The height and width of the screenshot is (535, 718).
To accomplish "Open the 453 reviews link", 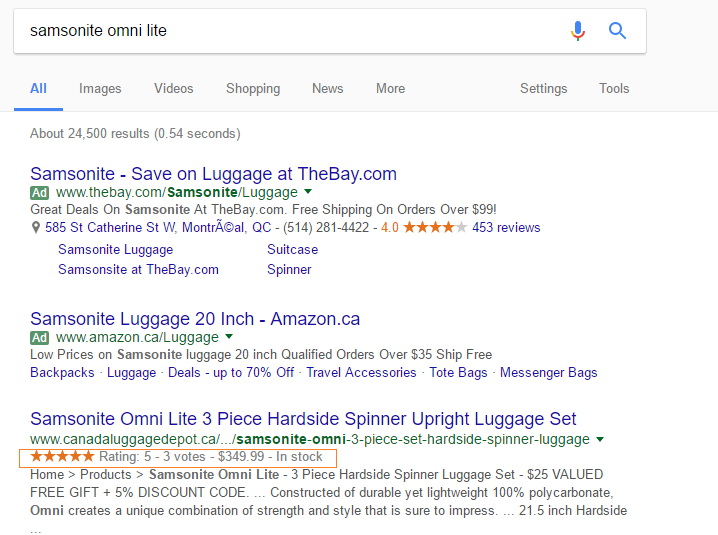I will click(506, 228).
